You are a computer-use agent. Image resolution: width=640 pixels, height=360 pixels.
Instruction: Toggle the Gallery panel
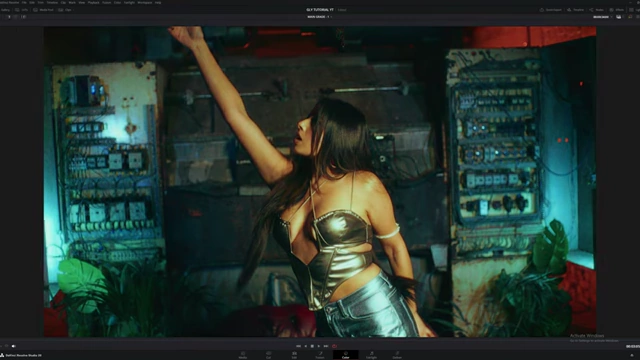click(x=5, y=10)
